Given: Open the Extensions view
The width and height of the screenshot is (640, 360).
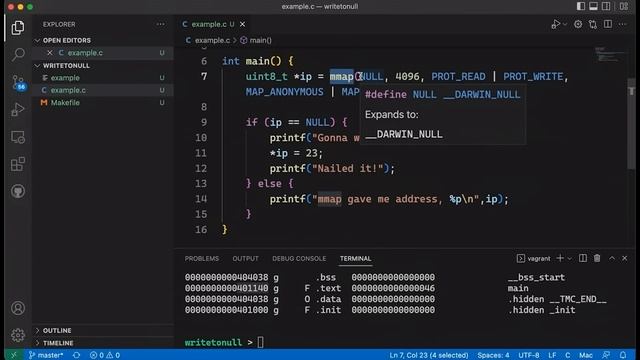Looking at the screenshot, I should [x=18, y=164].
